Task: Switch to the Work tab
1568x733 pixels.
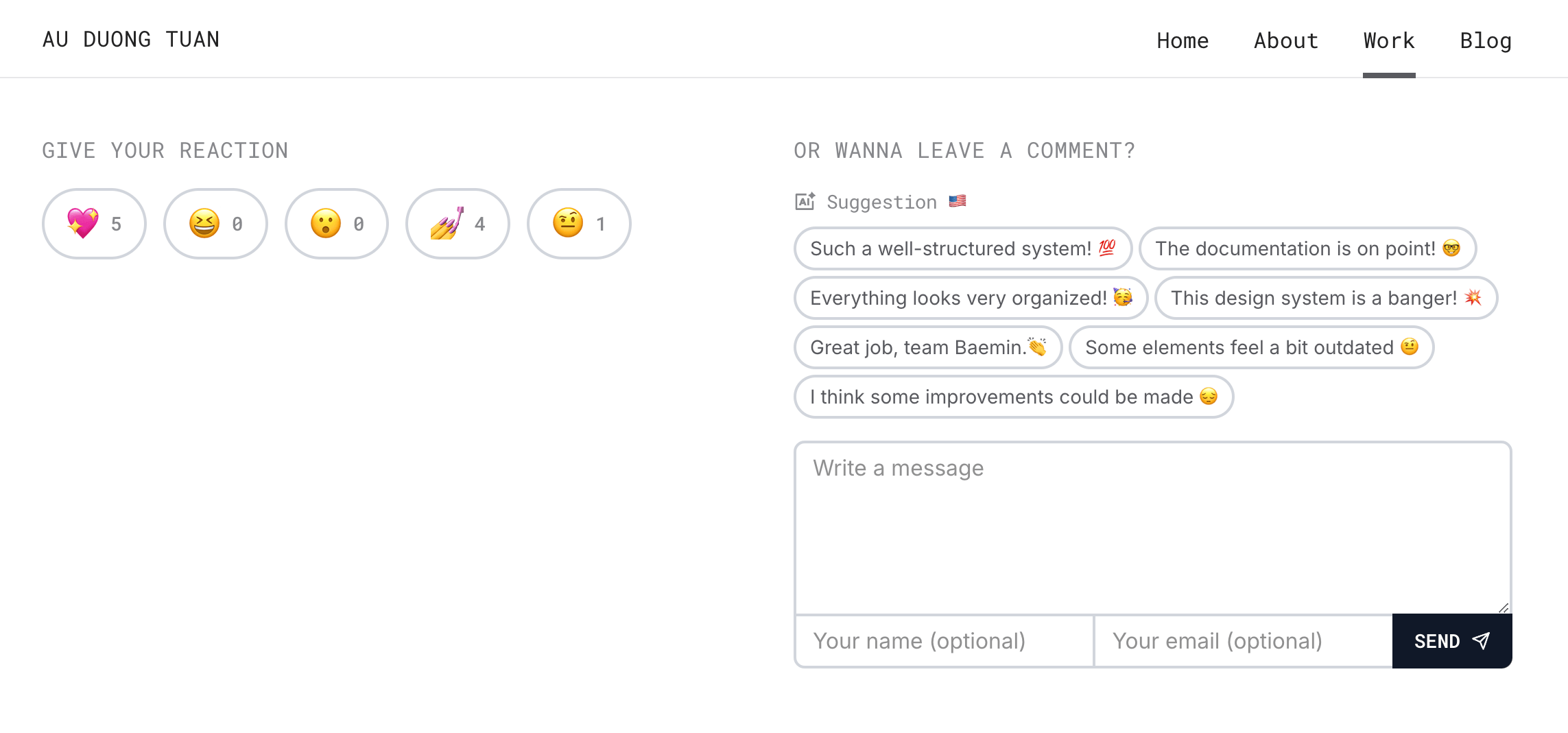Action: click(x=1389, y=40)
